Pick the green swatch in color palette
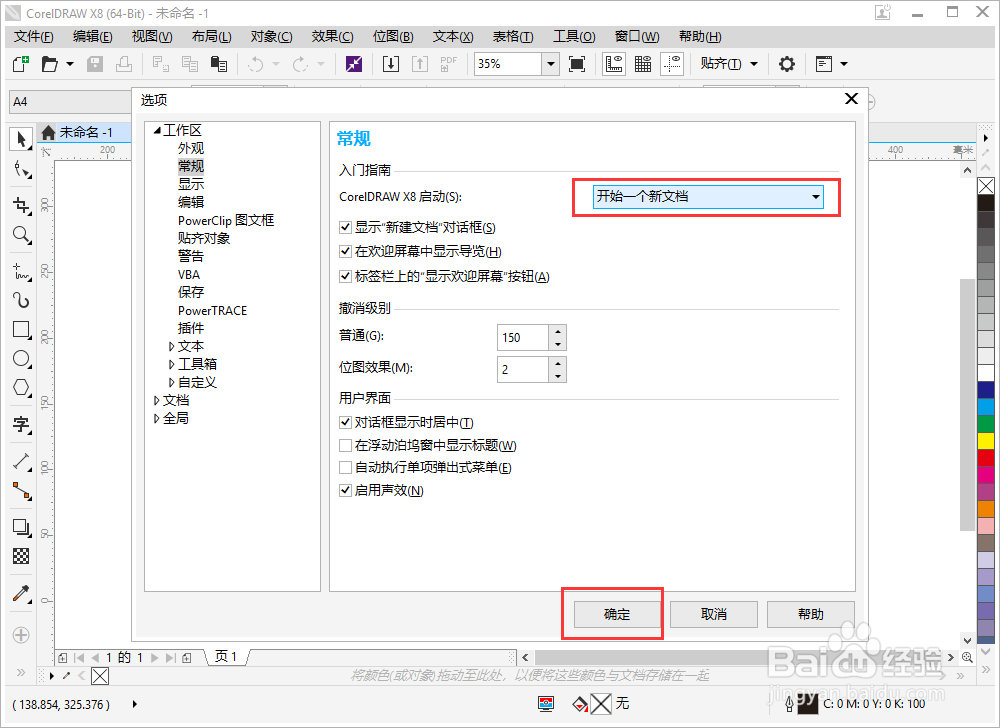The image size is (1000, 728). tap(986, 423)
